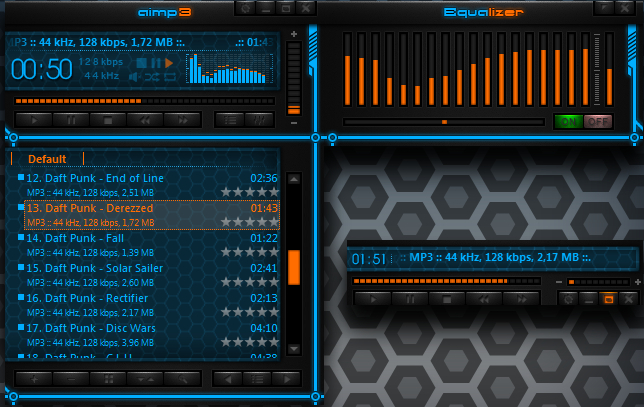The image size is (644, 407).
Task: Stop playback in the main aimp3 window
Action: click(108, 120)
